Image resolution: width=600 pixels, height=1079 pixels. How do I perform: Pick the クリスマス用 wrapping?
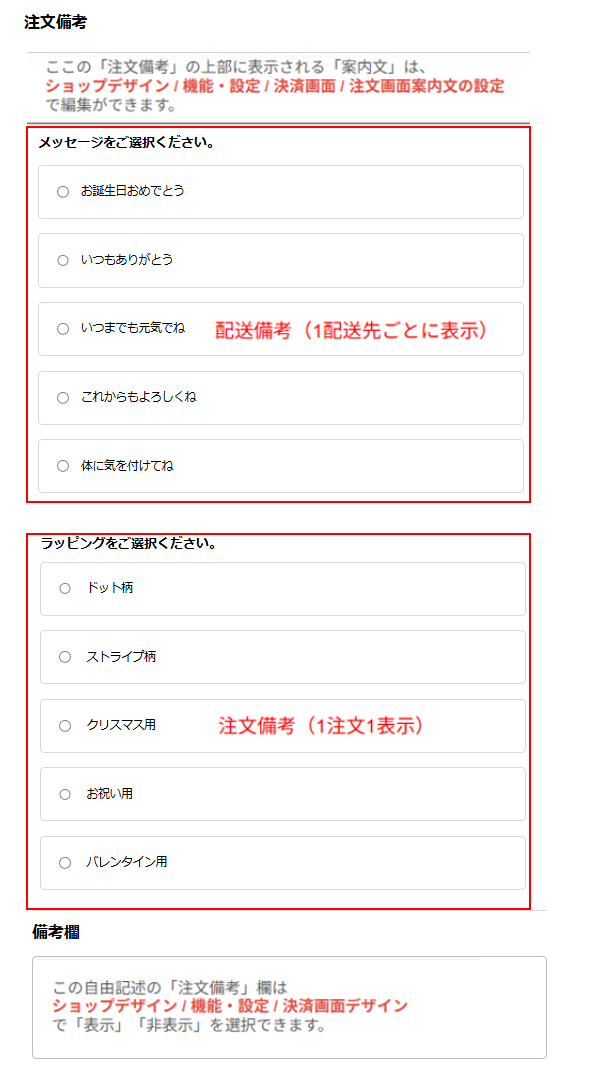tap(65, 725)
